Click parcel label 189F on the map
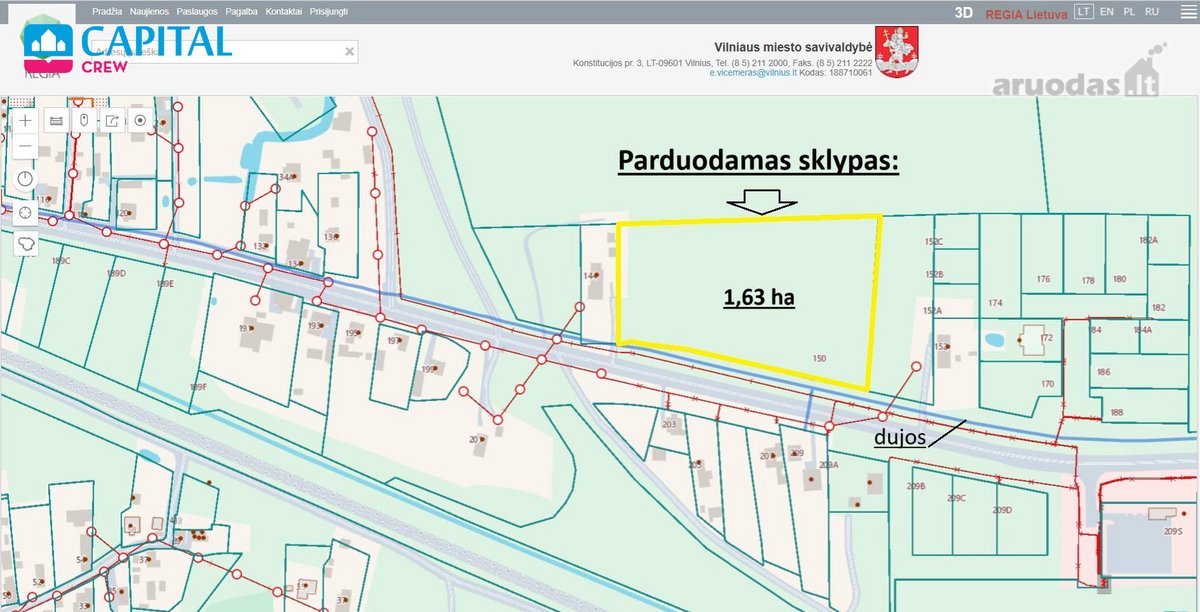Image resolution: width=1200 pixels, height=612 pixels. pyautogui.click(x=197, y=386)
